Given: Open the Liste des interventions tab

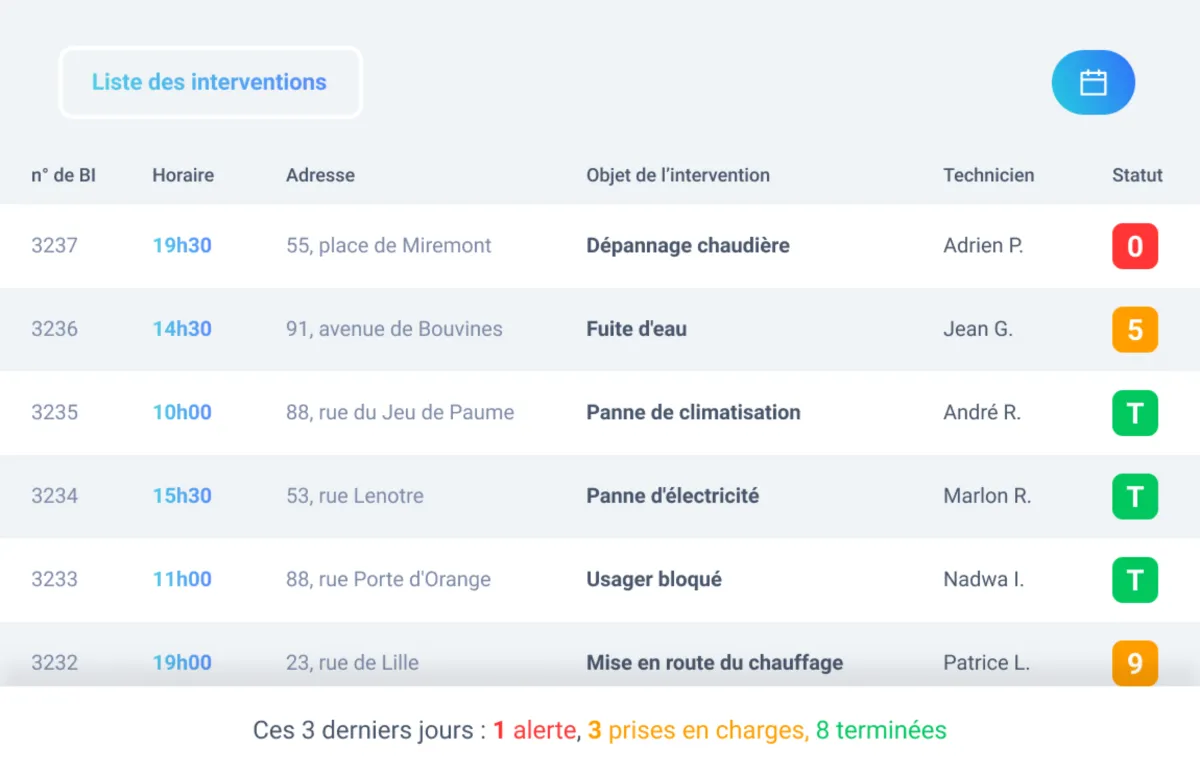Looking at the screenshot, I should coord(210,83).
